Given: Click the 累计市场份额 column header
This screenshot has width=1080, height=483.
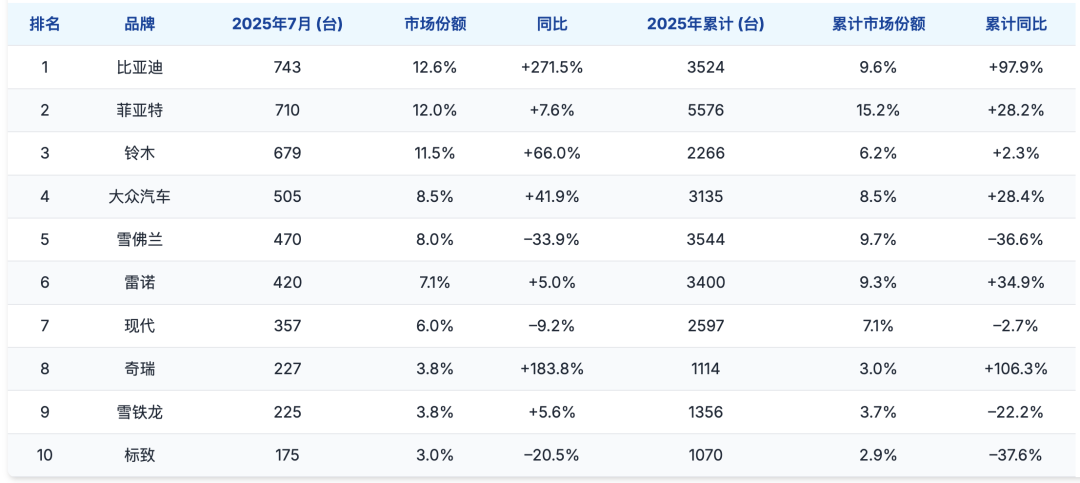Looking at the screenshot, I should coord(878,24).
